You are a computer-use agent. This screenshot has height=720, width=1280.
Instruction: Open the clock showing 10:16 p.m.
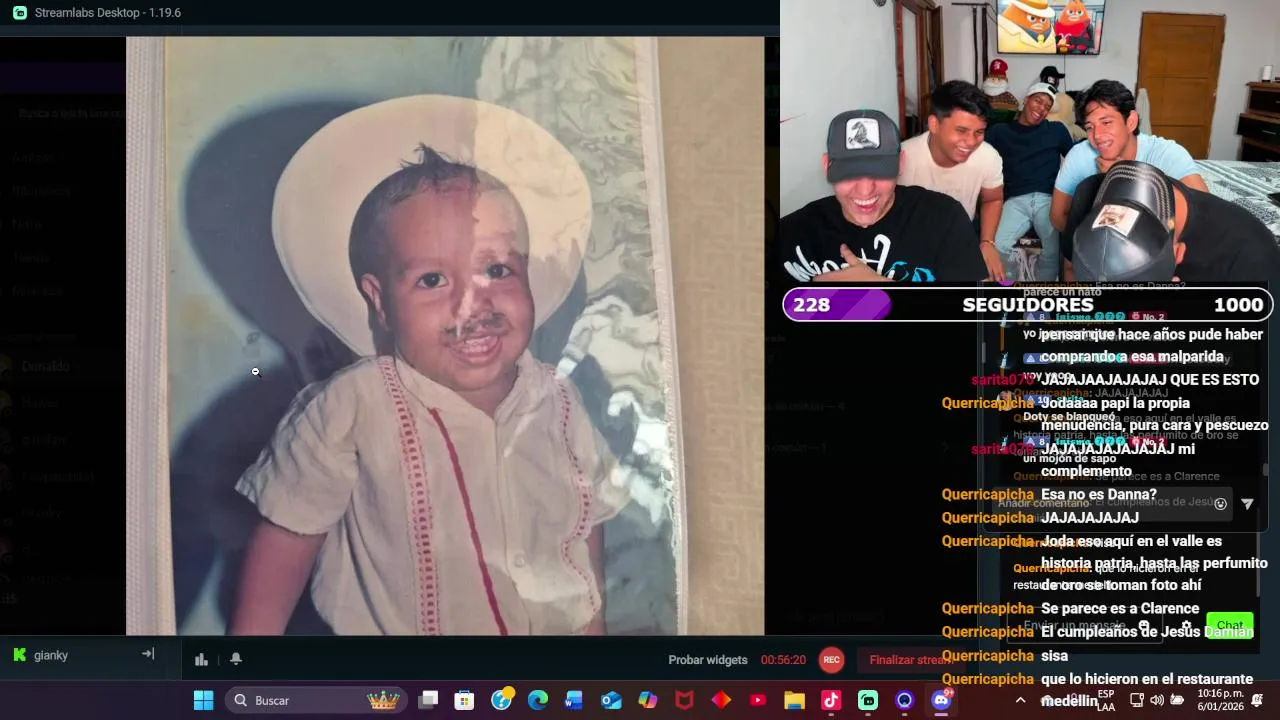(x=1220, y=700)
